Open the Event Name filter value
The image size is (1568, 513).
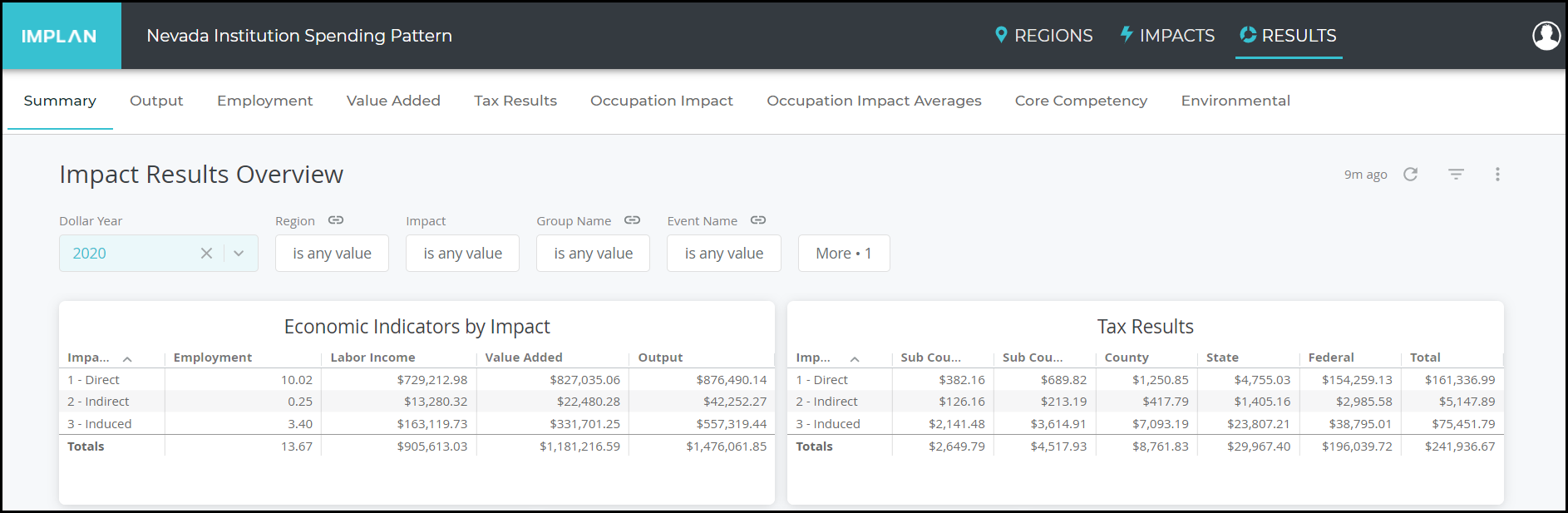(x=724, y=254)
